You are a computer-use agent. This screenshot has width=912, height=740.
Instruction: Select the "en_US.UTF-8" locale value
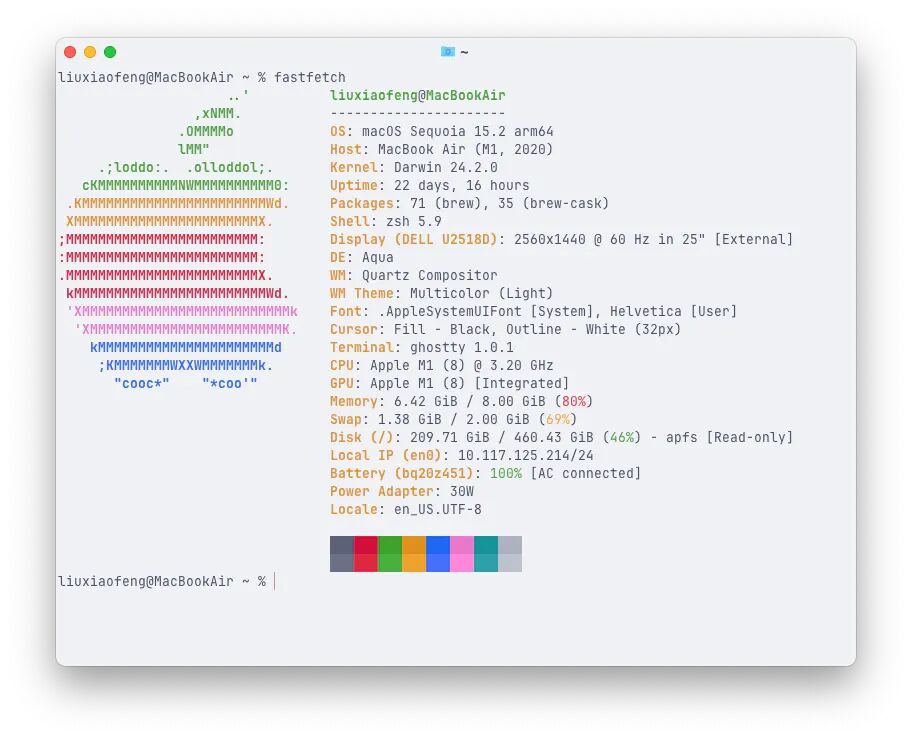(x=438, y=510)
